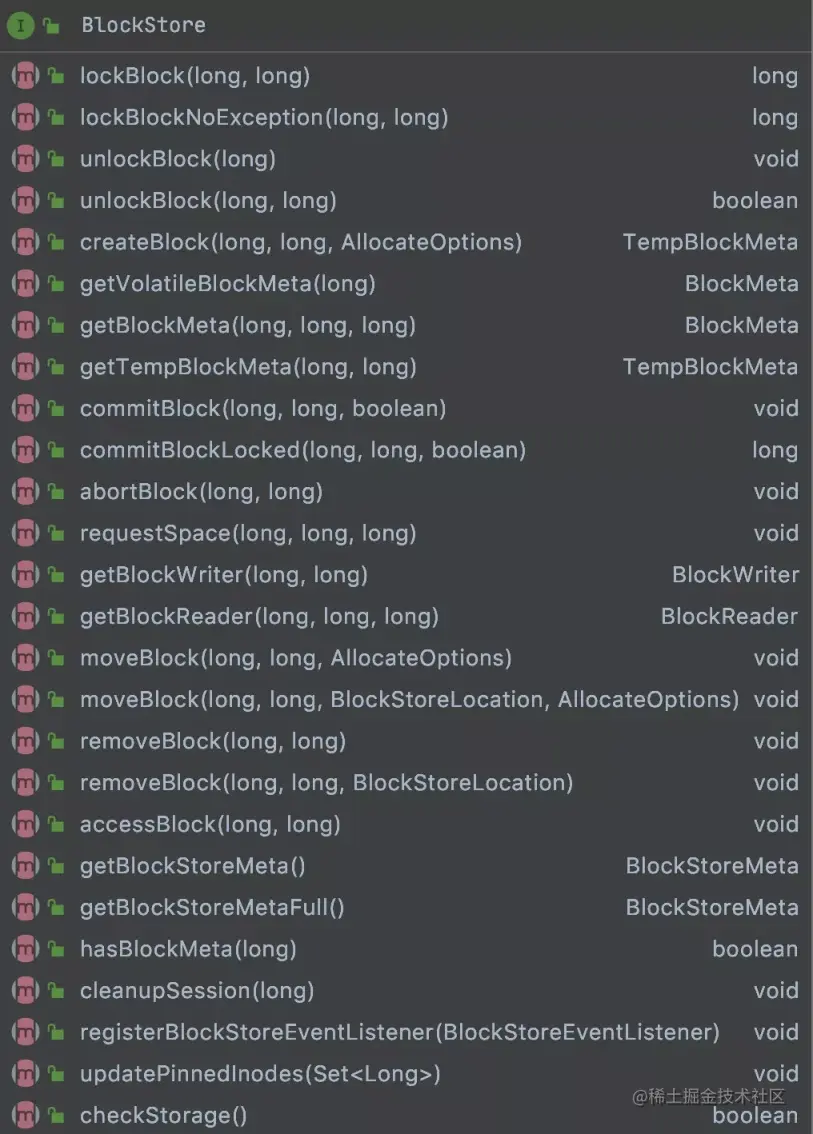The width and height of the screenshot is (813, 1134).
Task: Select the commitBlockLocked method entry
Action: point(303,450)
